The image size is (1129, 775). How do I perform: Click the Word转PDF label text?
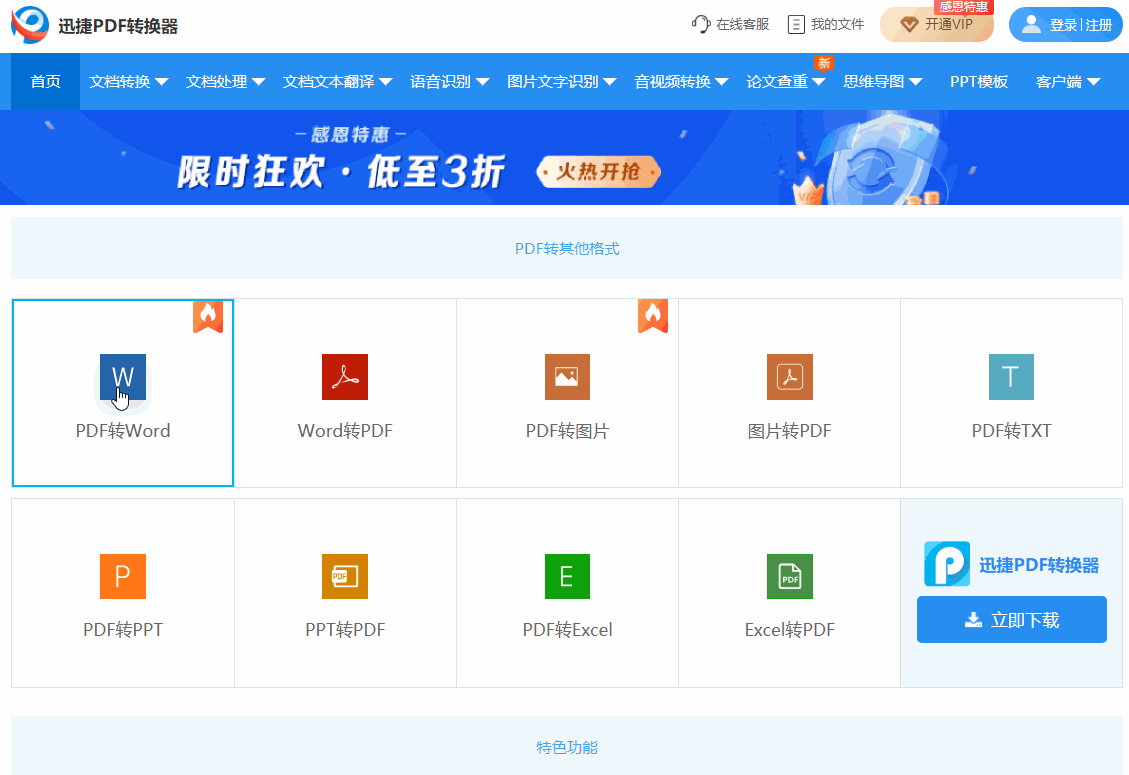(345, 431)
